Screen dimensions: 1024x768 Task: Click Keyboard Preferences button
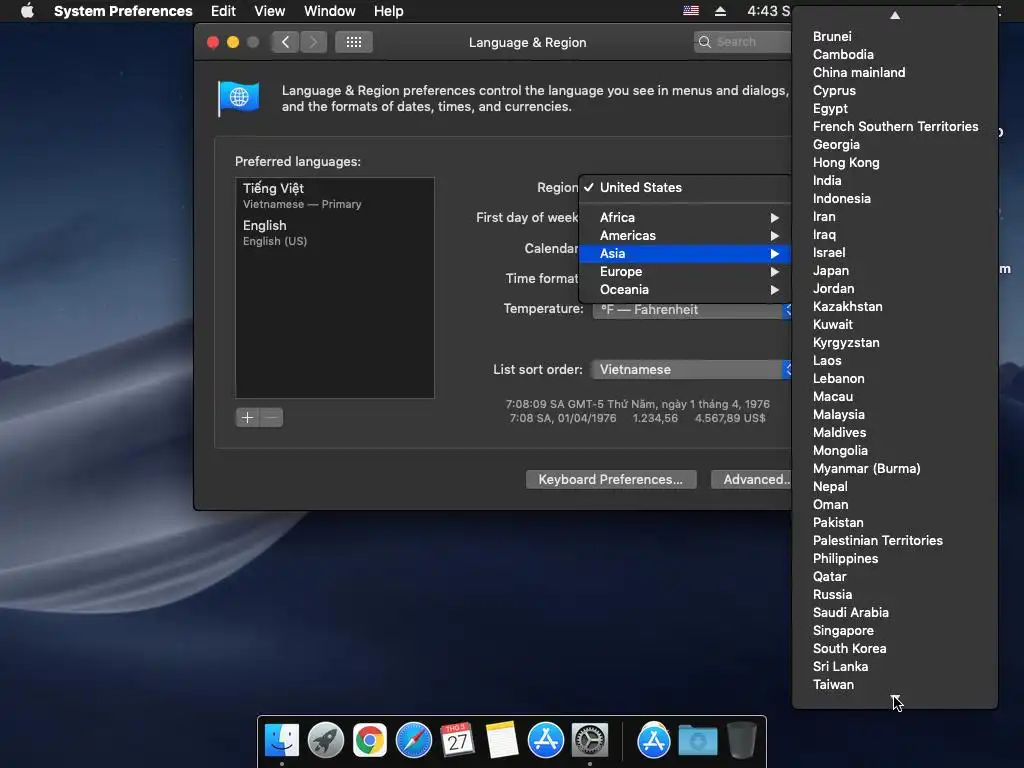pyautogui.click(x=611, y=479)
